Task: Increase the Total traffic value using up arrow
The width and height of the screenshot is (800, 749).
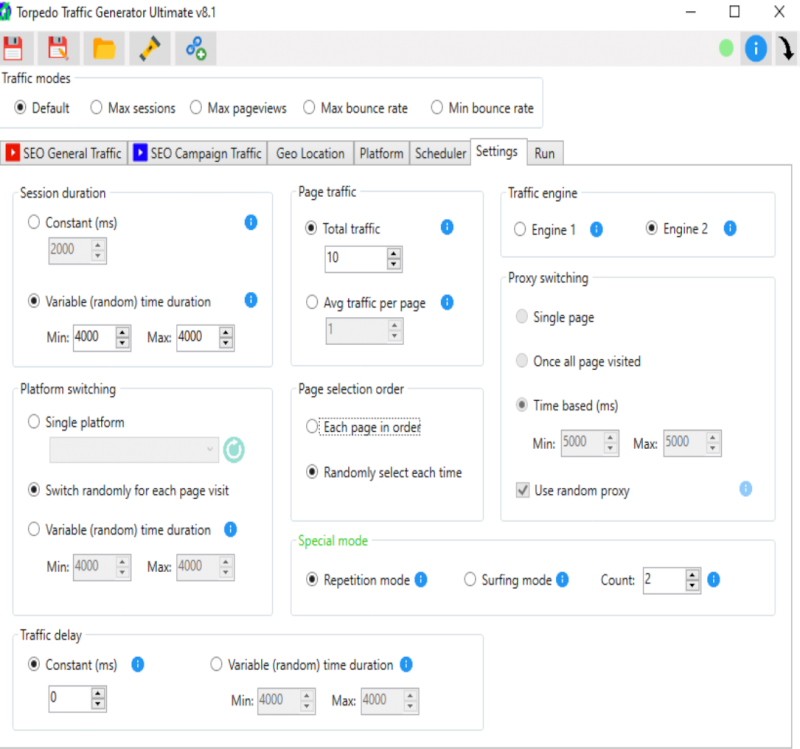Action: tap(394, 254)
